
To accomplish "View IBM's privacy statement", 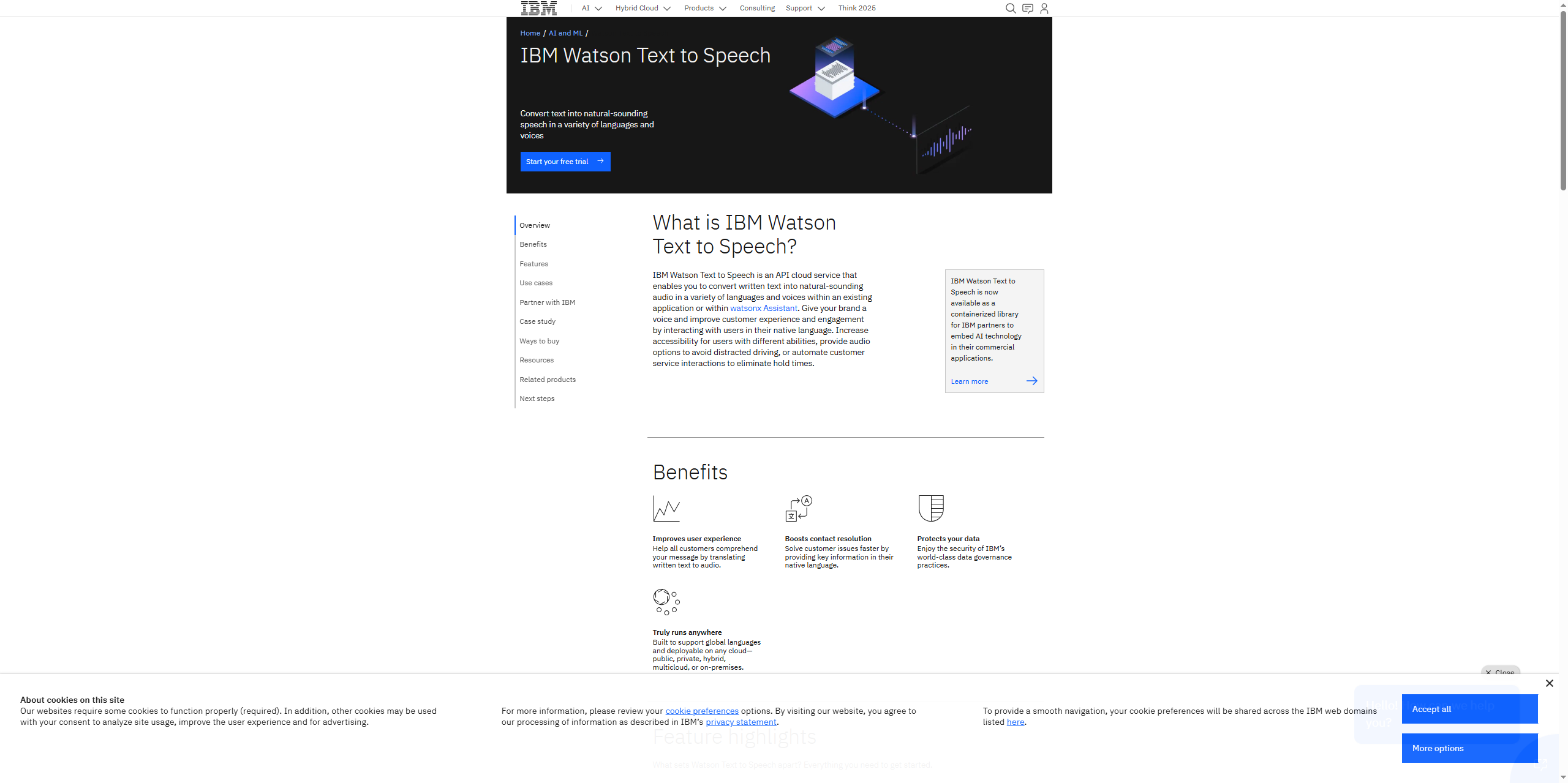I will click(x=741, y=722).
